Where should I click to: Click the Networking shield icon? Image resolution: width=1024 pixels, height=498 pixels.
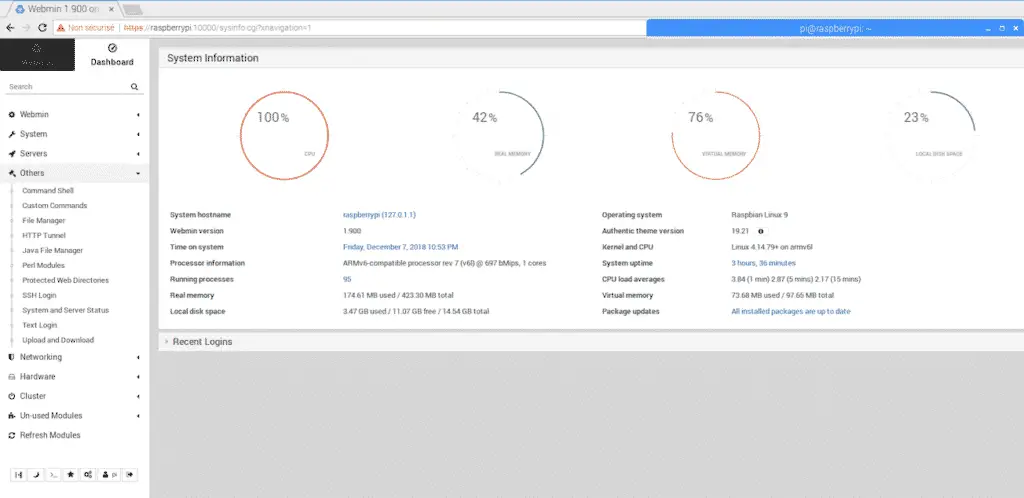[12, 358]
